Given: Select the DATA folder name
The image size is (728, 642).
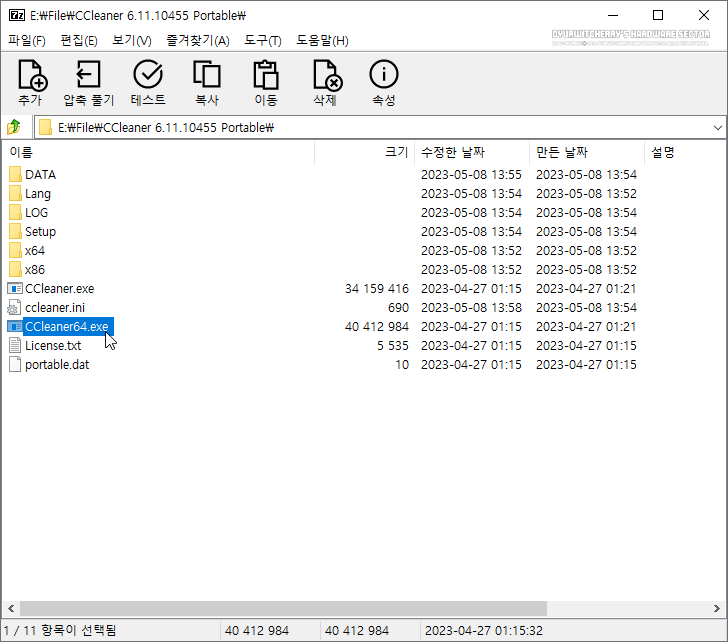Looking at the screenshot, I should point(40,175).
